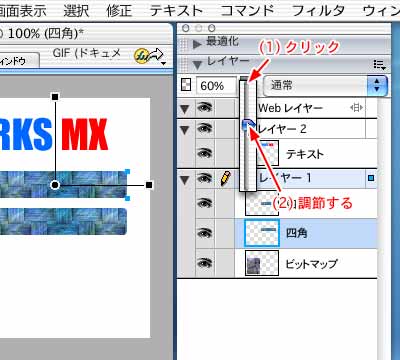The image size is (400, 360).
Task: Click the MX red text on canvas
Action: 85,134
